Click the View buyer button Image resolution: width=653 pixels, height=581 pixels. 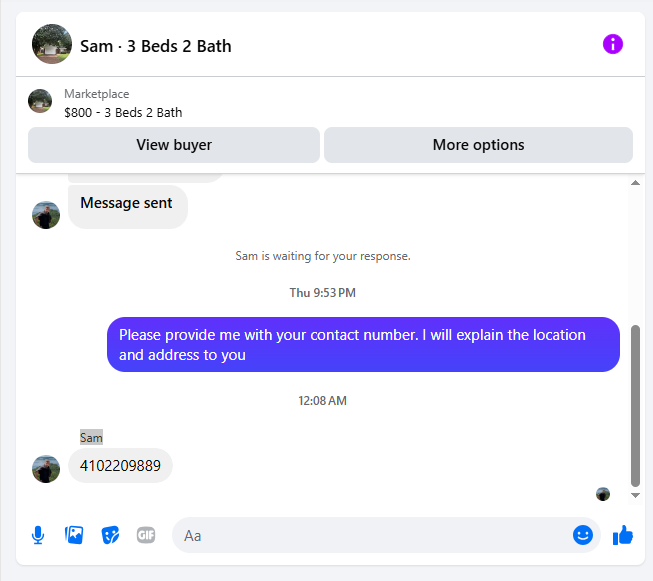click(x=174, y=145)
